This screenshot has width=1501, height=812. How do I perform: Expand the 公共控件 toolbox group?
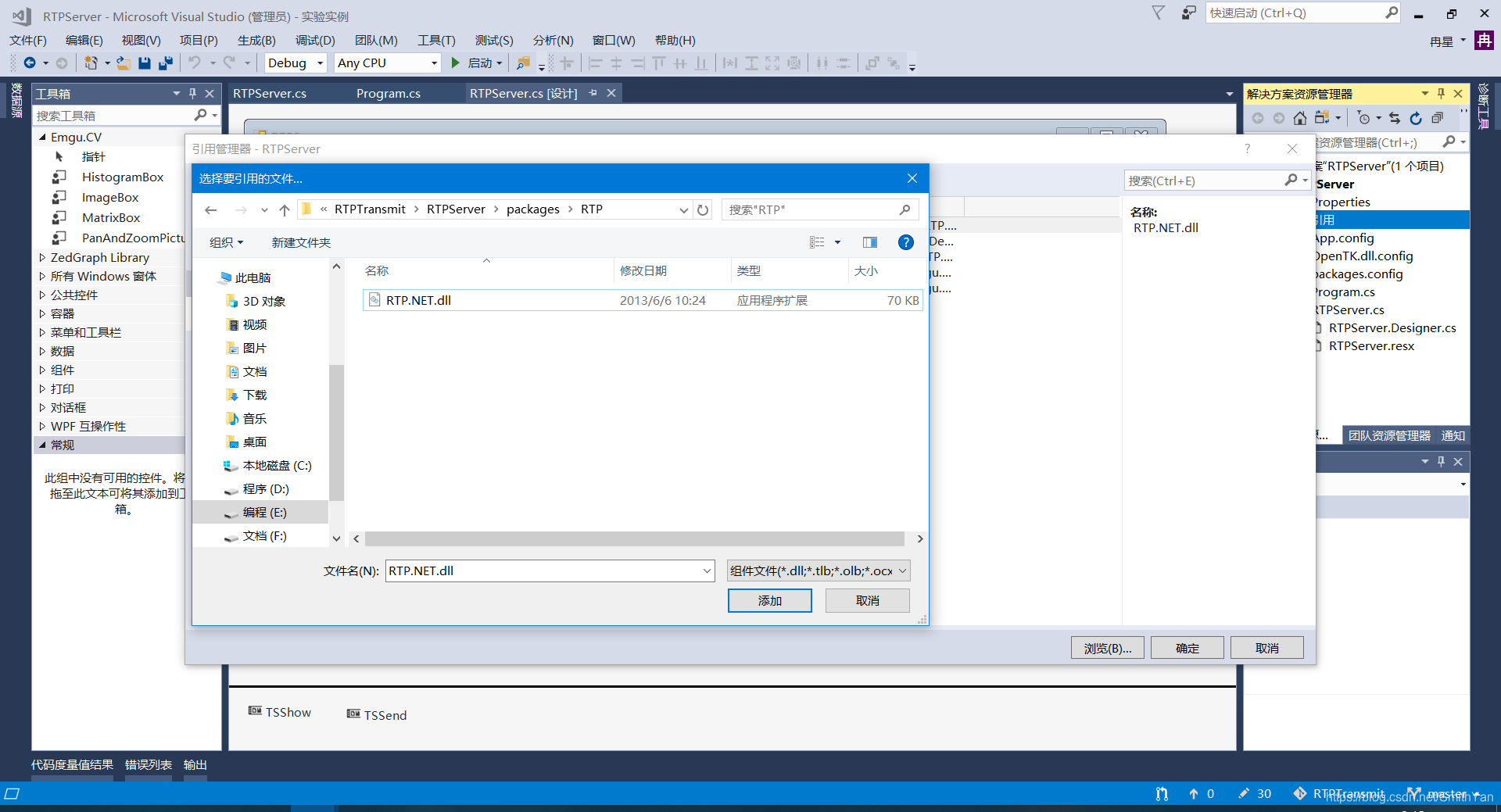click(x=42, y=295)
